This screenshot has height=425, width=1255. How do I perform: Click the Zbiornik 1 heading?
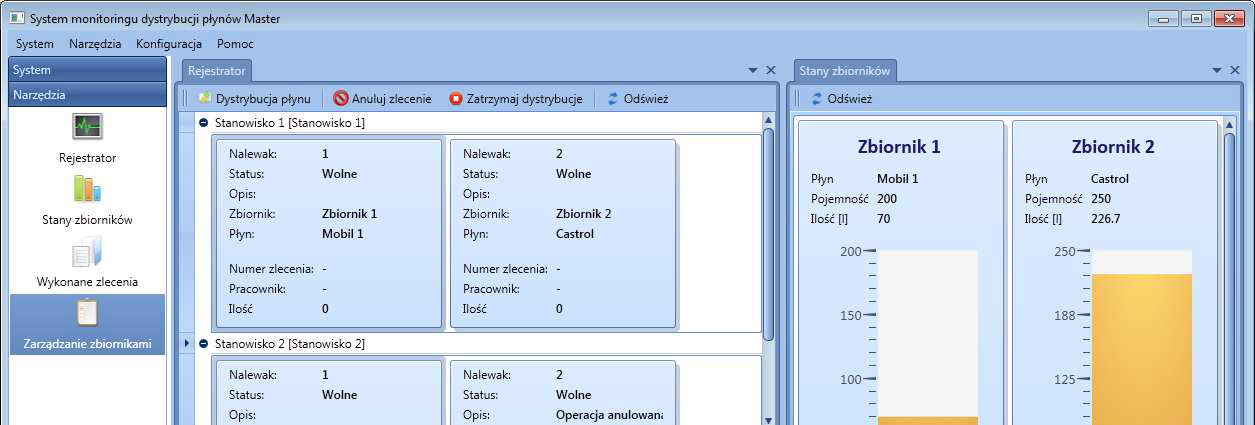[x=899, y=147]
